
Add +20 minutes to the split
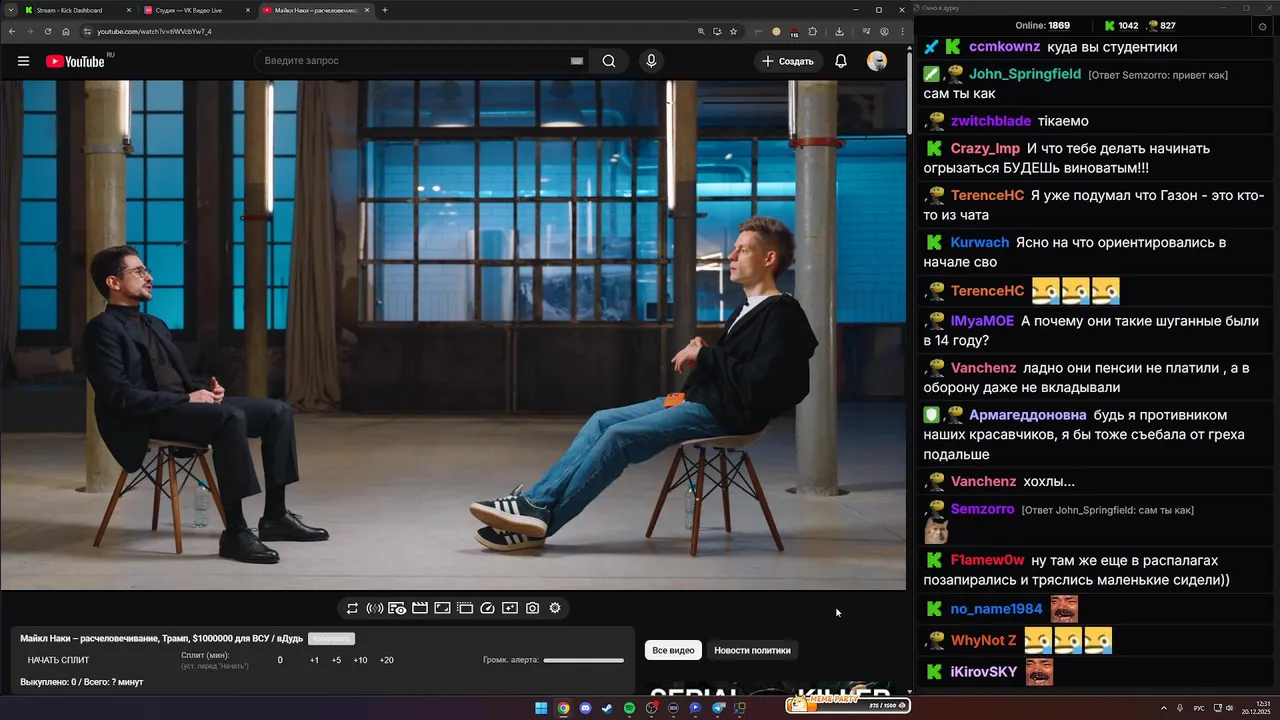click(x=386, y=660)
